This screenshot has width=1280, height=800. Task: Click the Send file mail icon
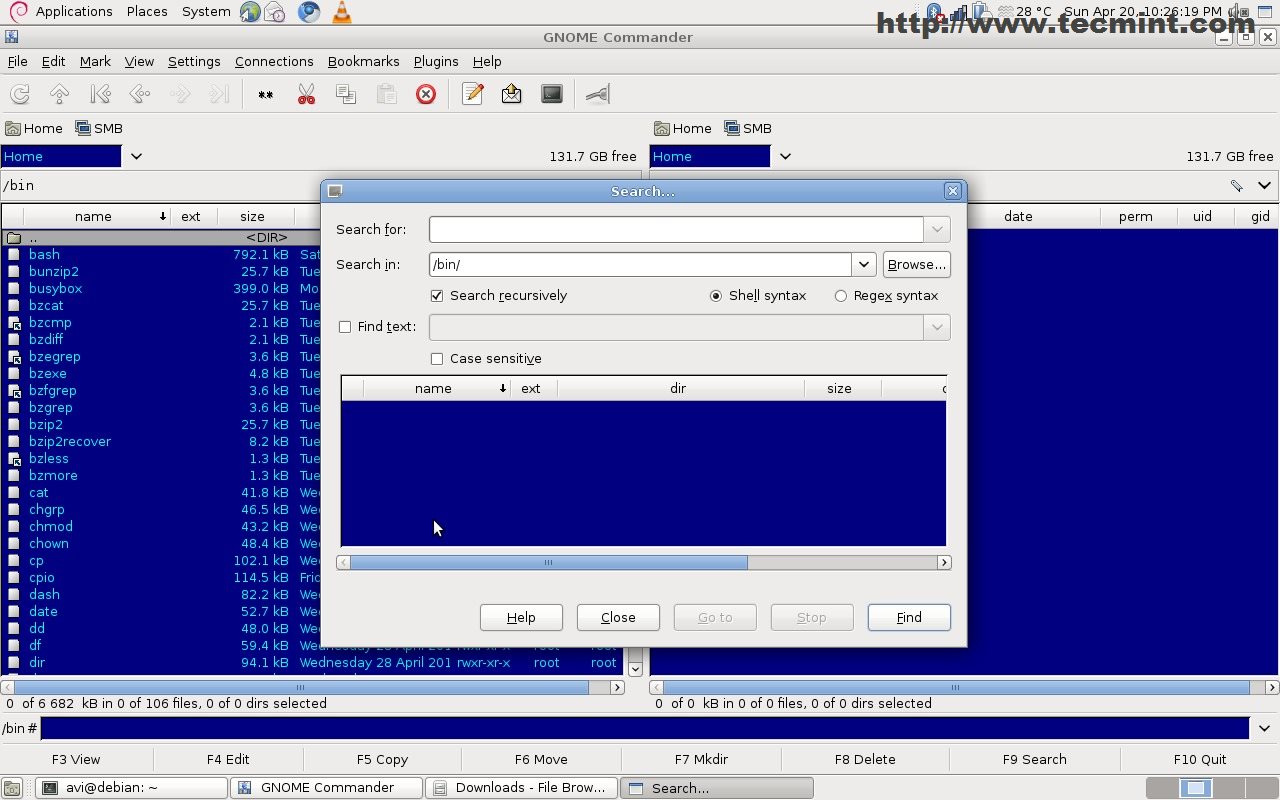point(512,94)
